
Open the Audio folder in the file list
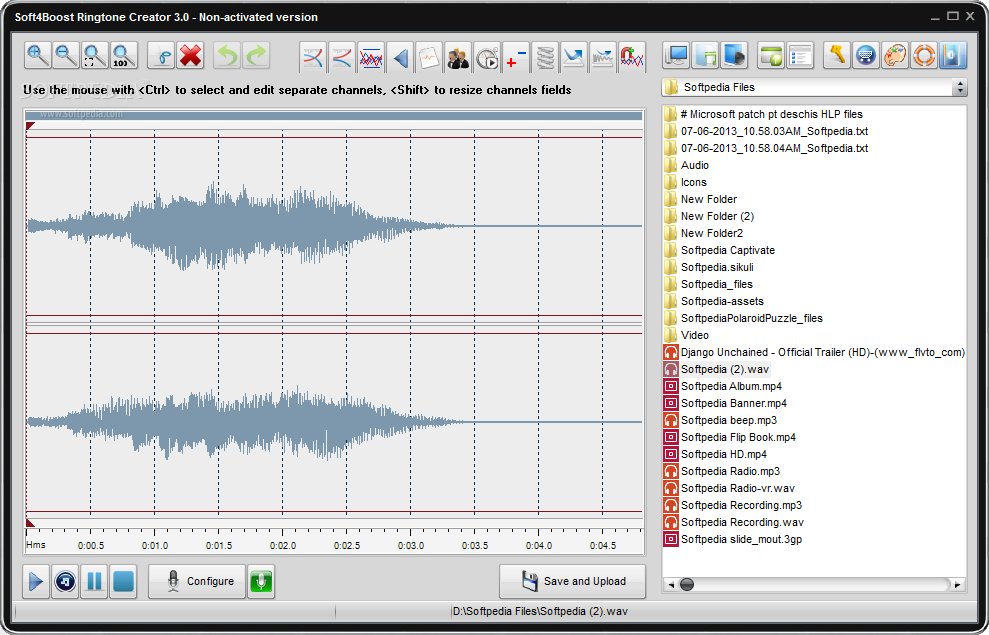686,165
